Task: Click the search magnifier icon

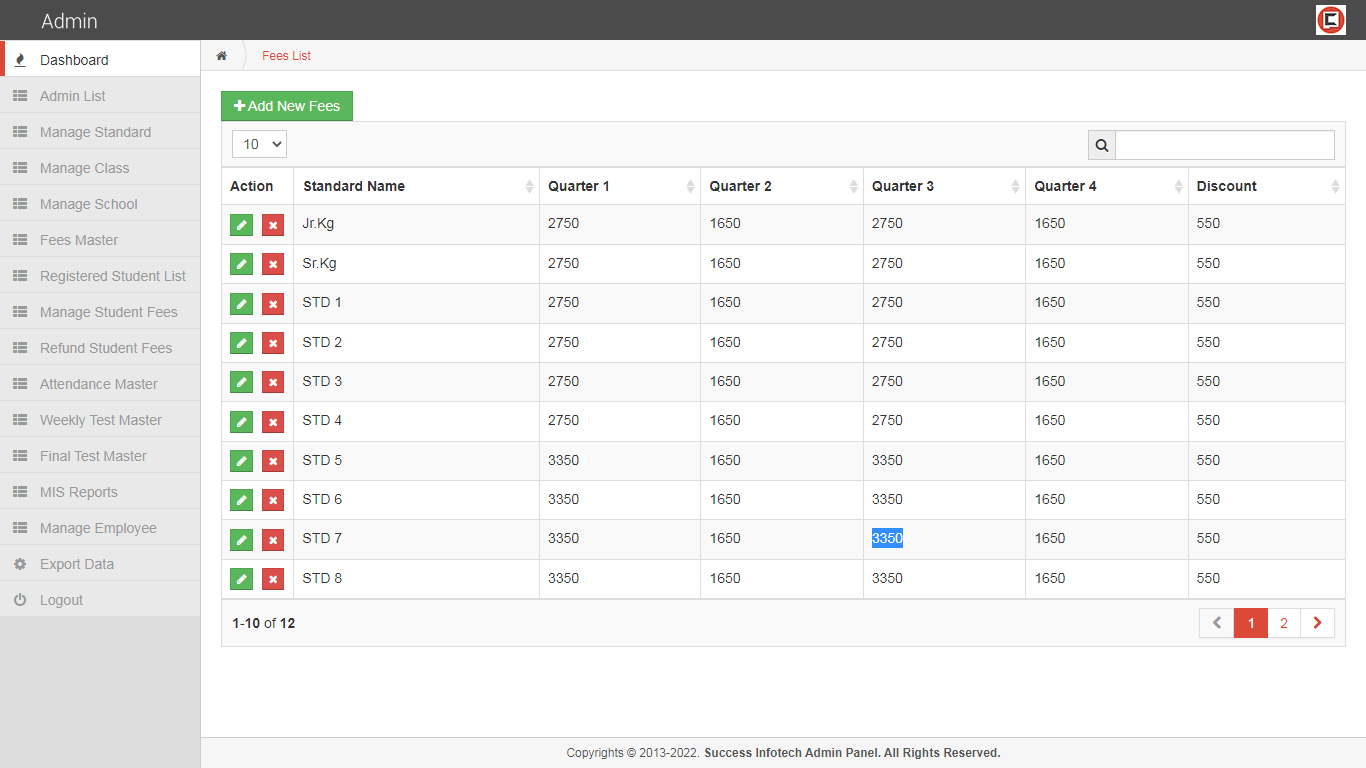Action: [x=1102, y=145]
